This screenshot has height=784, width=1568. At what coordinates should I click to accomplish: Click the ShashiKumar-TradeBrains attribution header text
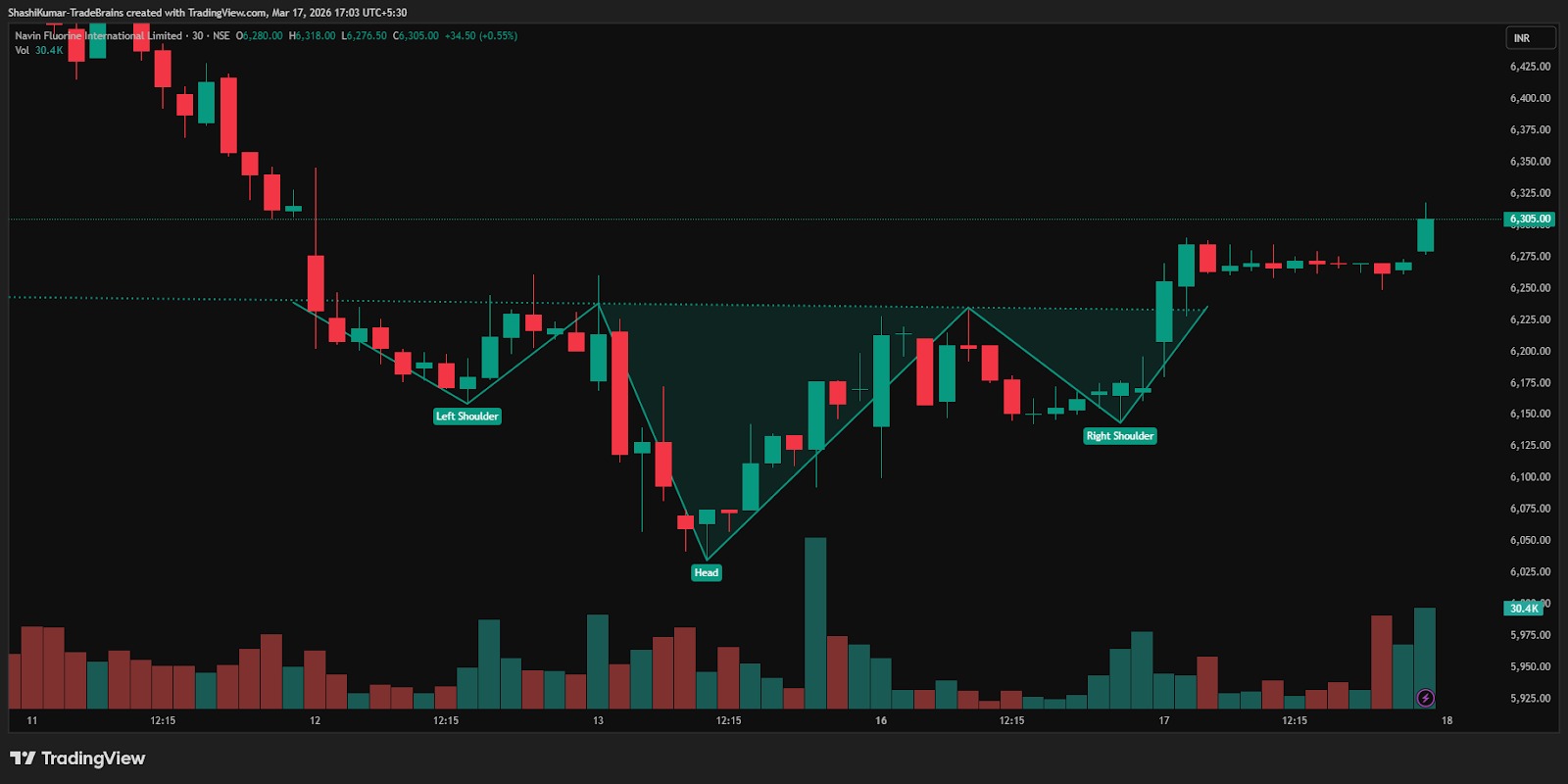(207, 13)
